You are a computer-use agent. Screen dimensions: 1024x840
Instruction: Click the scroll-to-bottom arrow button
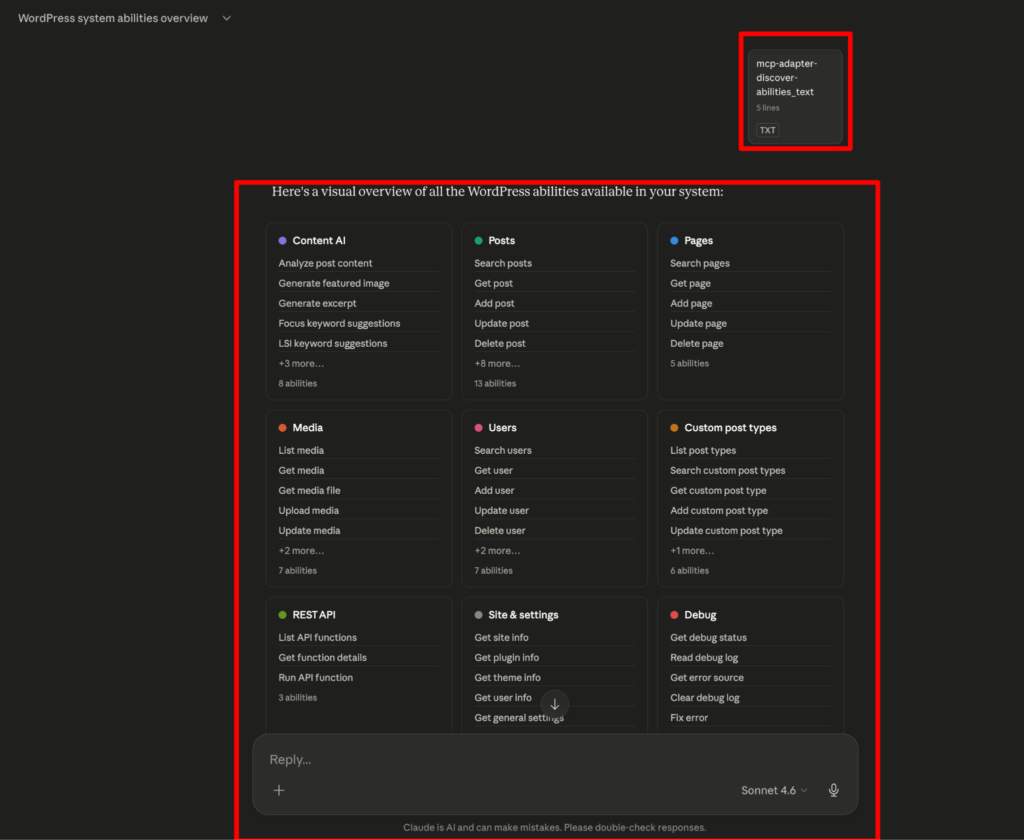[x=554, y=704]
